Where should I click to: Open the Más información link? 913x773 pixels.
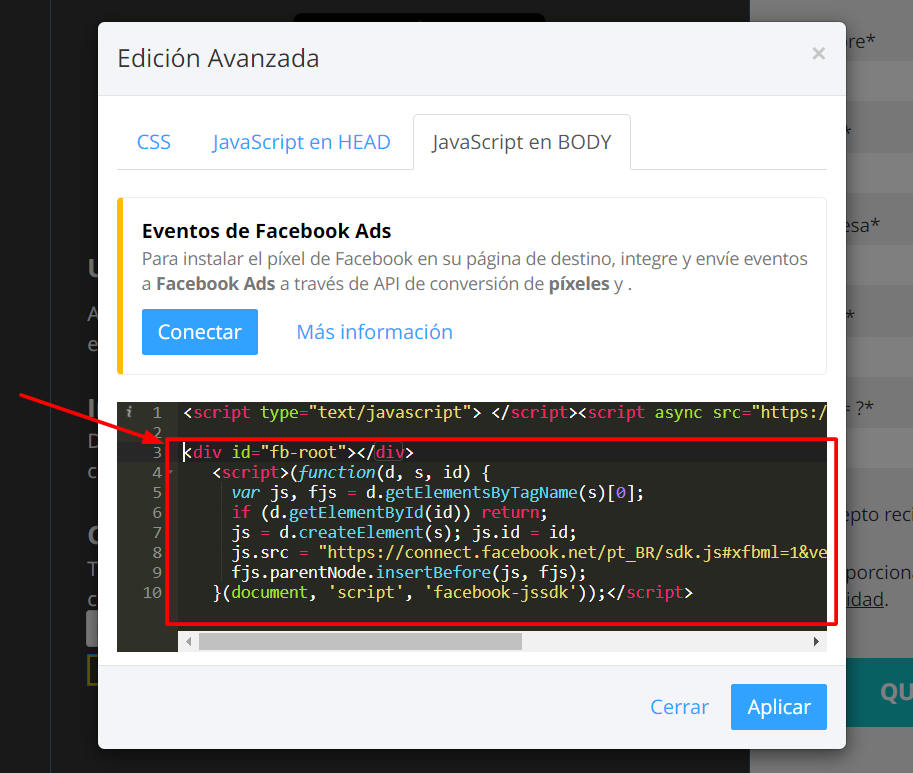pyautogui.click(x=374, y=331)
